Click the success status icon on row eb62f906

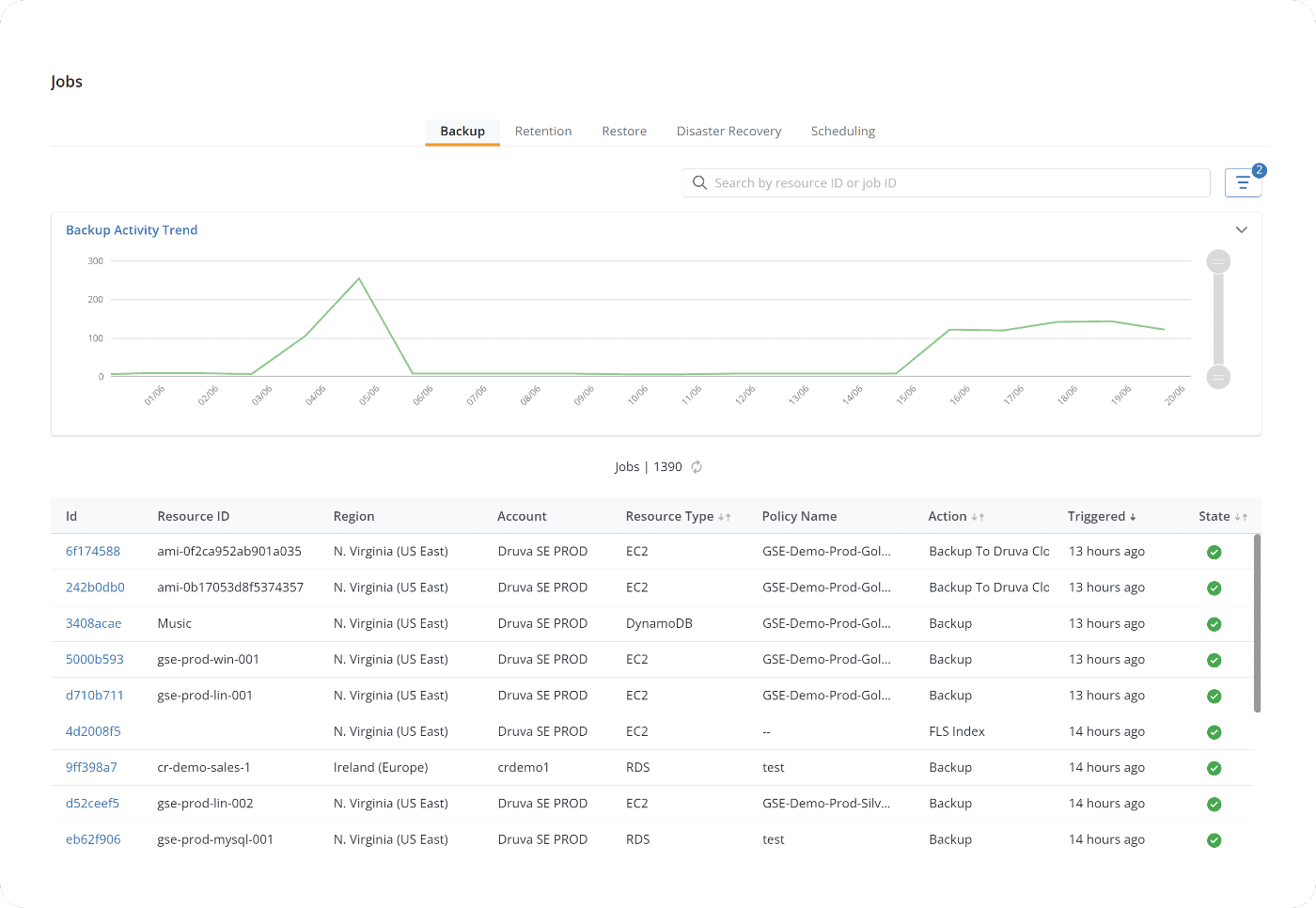1214,839
